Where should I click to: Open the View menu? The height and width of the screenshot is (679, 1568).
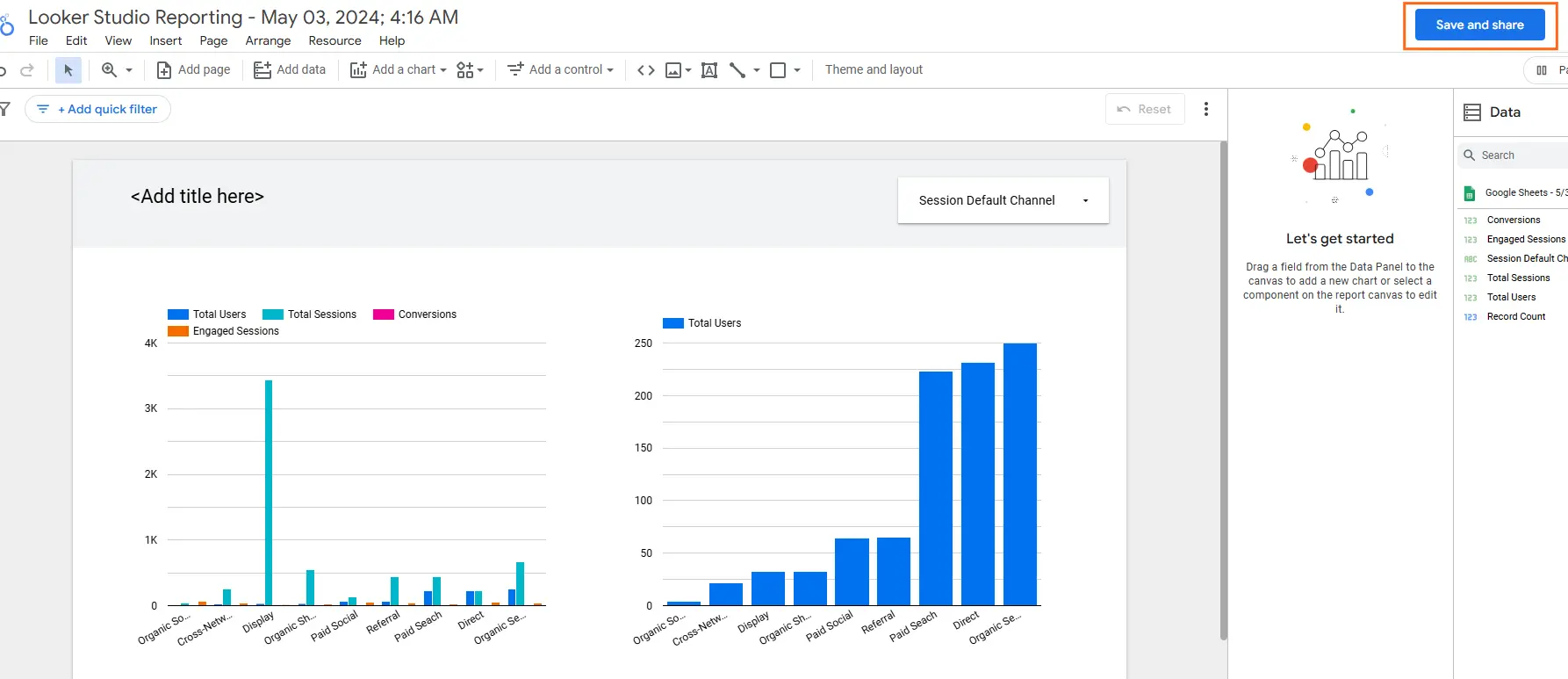pos(119,40)
